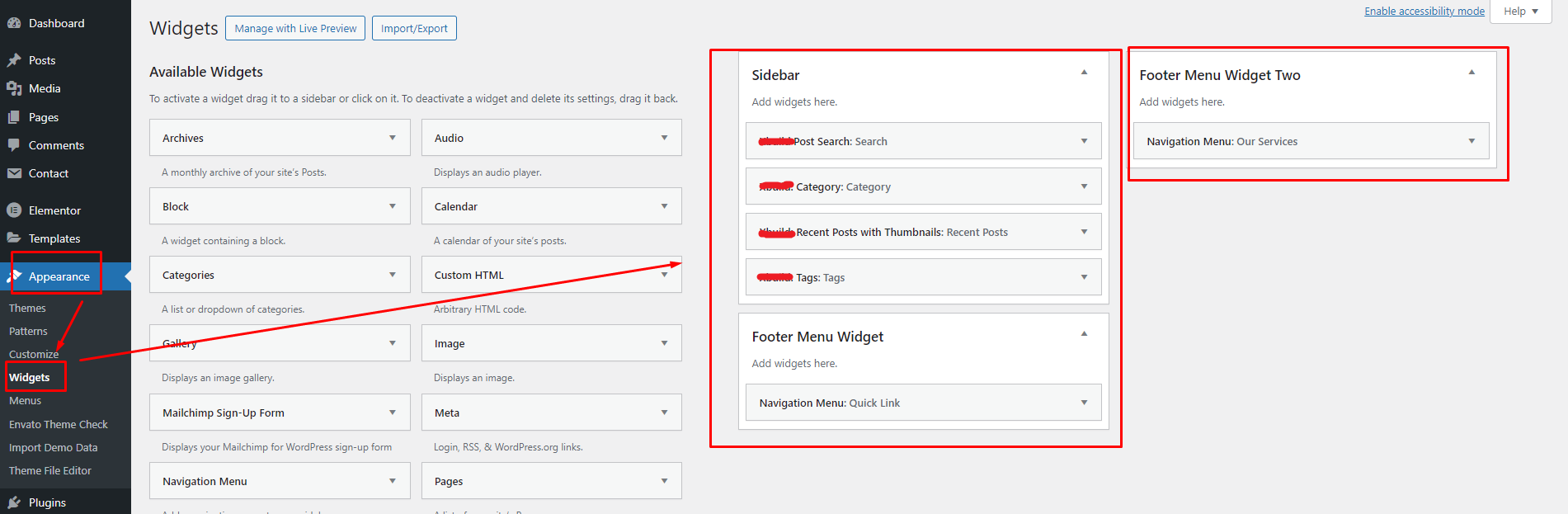Click the Comments speech bubble icon

[14, 145]
